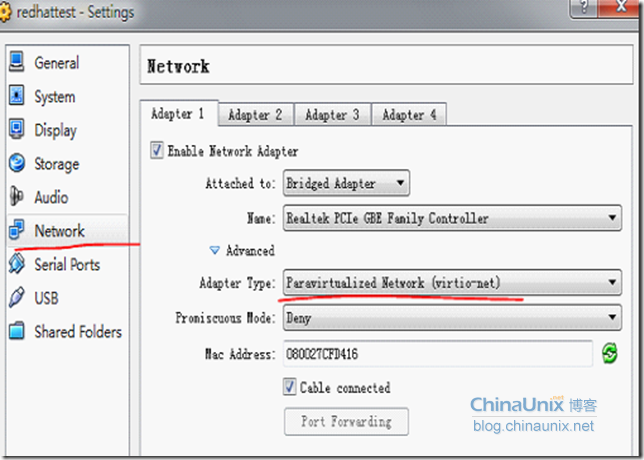This screenshot has height=460, width=644.
Task: Open the Display monitor icon
Action: (x=16, y=129)
